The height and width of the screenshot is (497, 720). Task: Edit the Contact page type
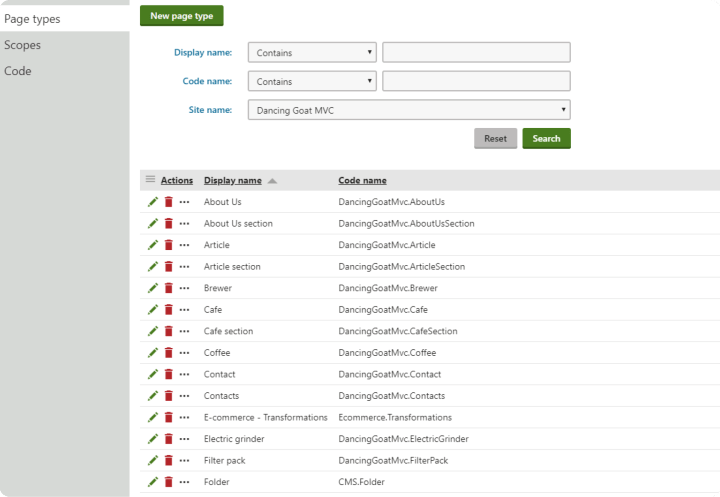tap(153, 374)
